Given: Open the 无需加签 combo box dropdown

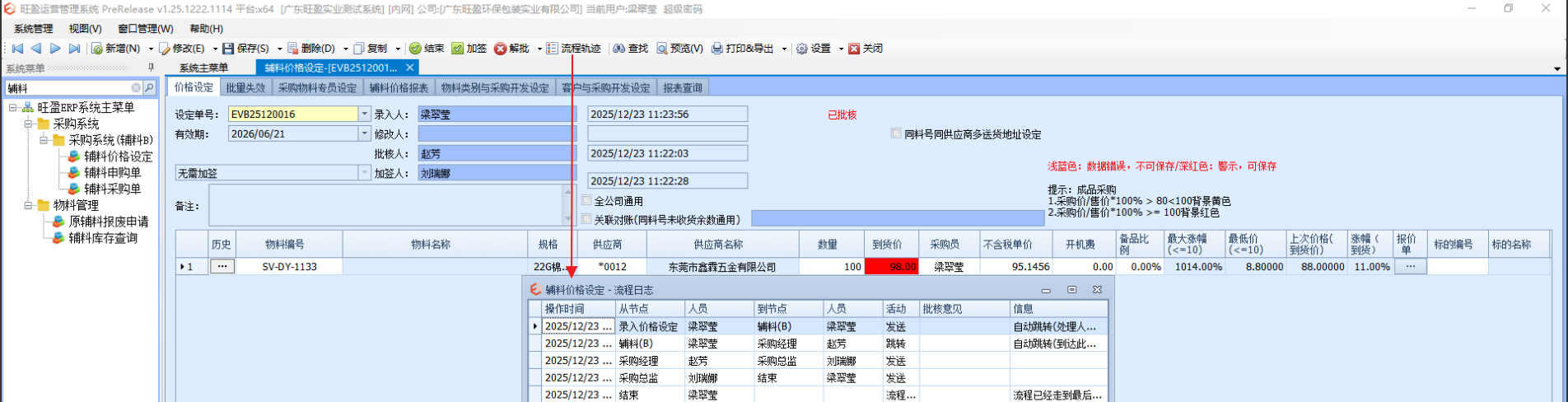Looking at the screenshot, I should pos(364,173).
